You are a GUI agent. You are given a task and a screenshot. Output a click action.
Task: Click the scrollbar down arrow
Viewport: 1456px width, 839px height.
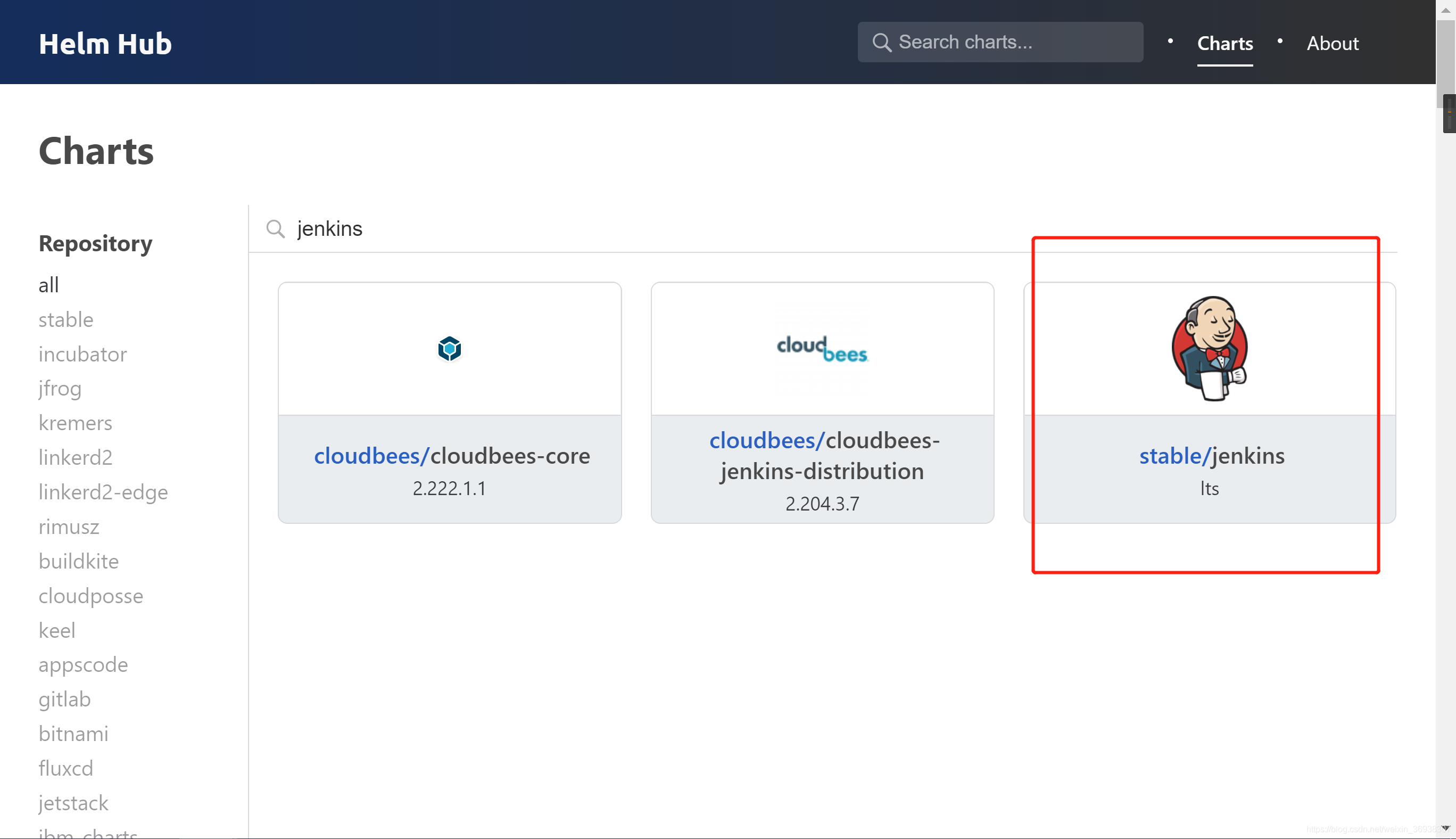(x=1446, y=828)
